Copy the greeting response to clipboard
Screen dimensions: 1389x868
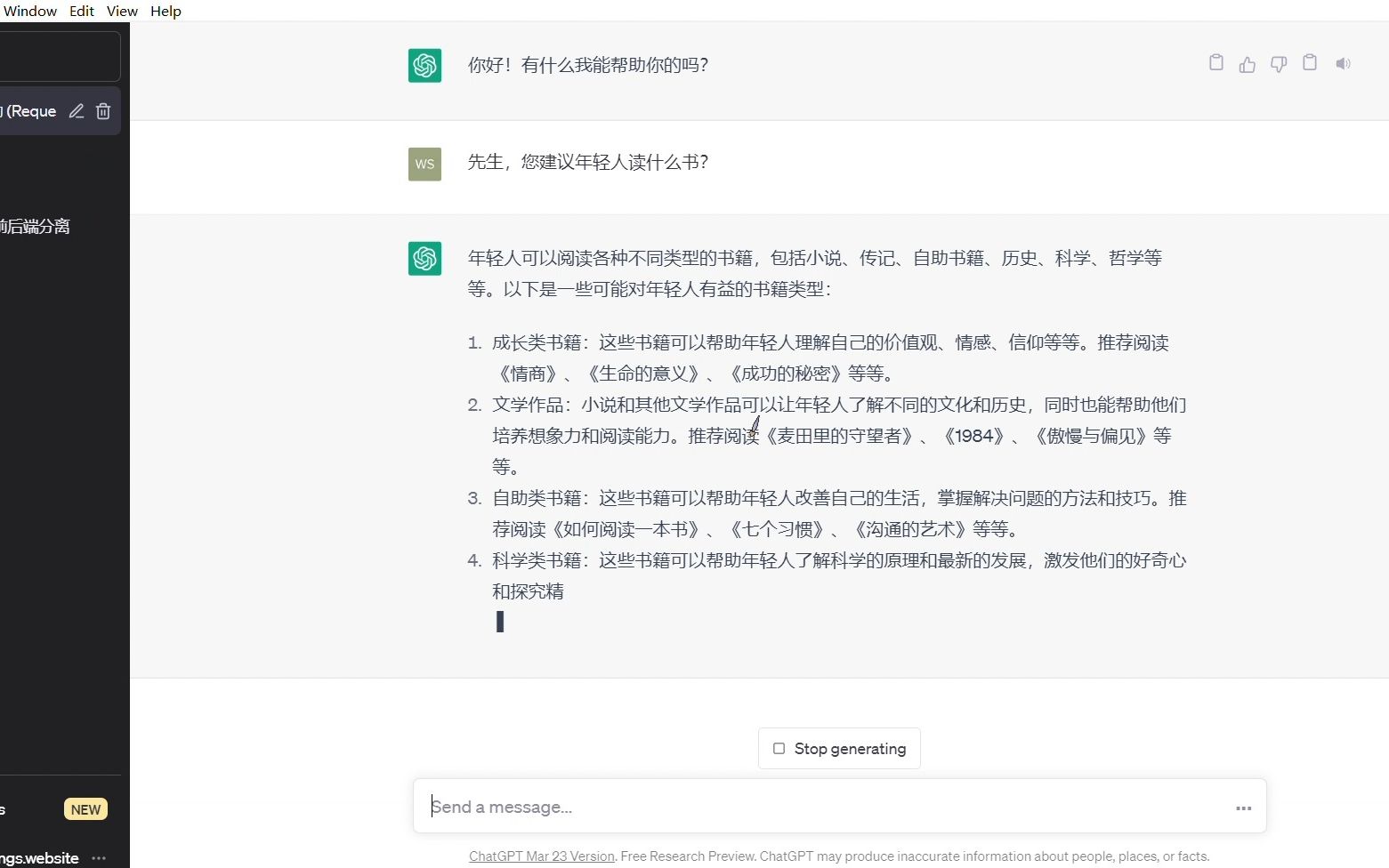pos(1215,63)
